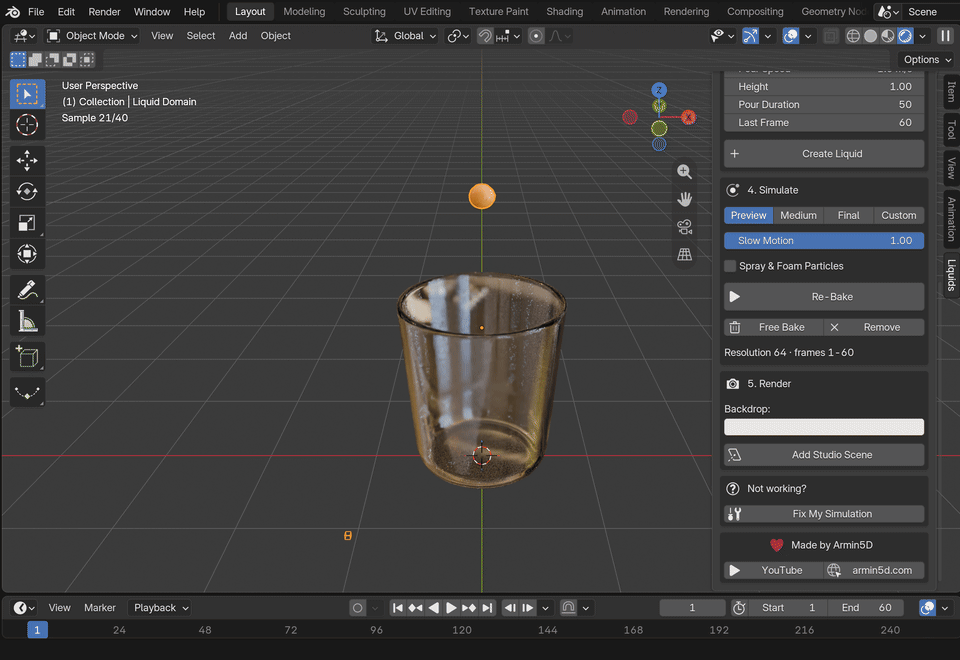Viewport: 960px width, 660px height.
Task: Open the pivot point dropdown
Action: [458, 36]
